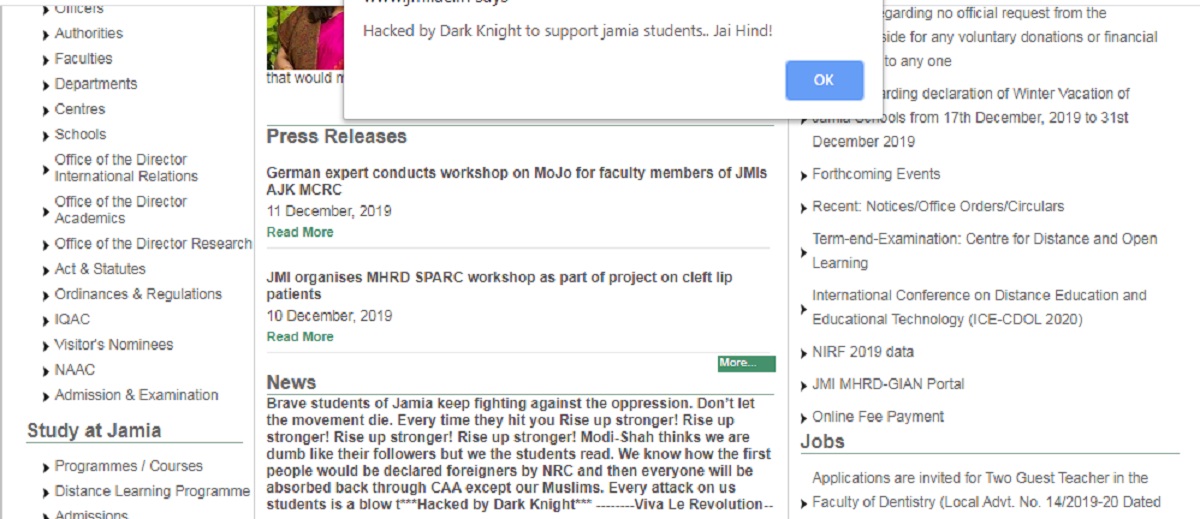Expand the Schools arrow bullet
Image resolution: width=1200 pixels, height=519 pixels.
(x=46, y=135)
